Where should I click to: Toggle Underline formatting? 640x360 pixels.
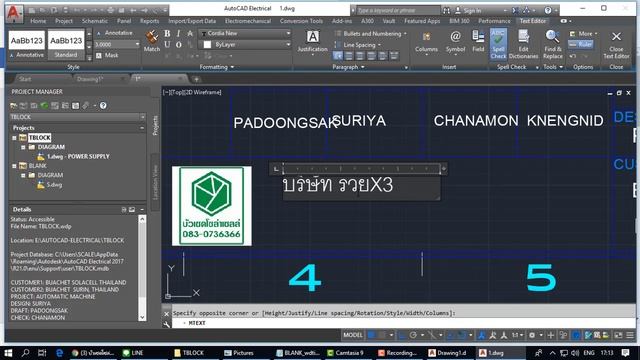167,44
